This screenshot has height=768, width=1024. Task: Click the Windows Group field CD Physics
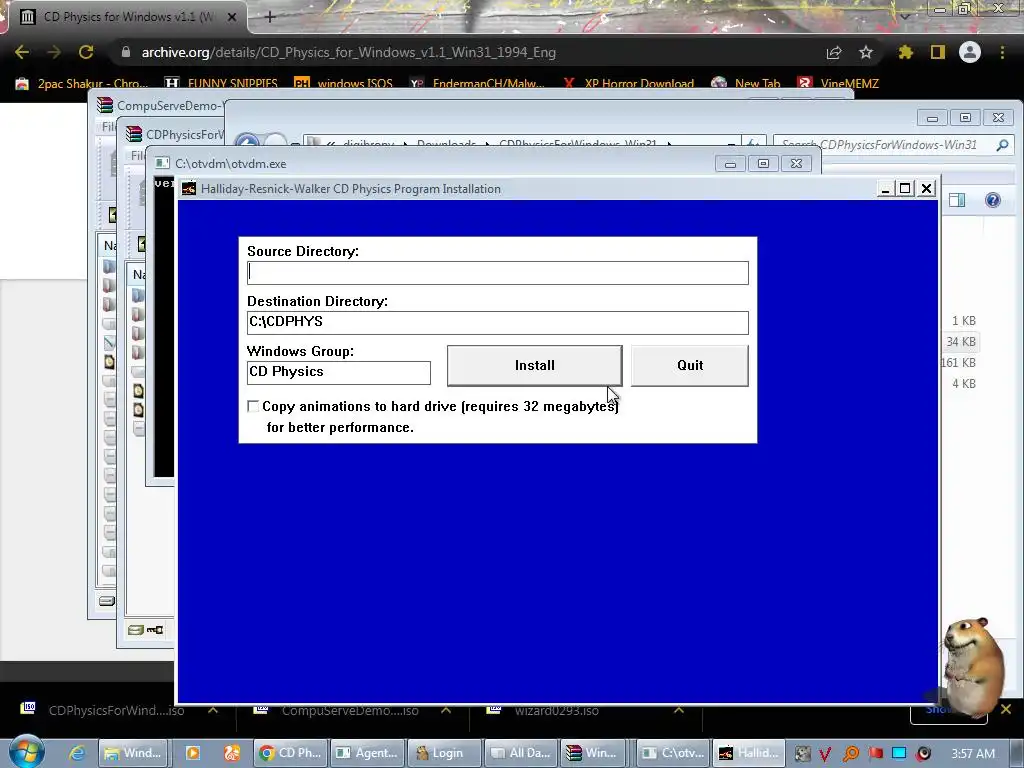pyautogui.click(x=339, y=372)
